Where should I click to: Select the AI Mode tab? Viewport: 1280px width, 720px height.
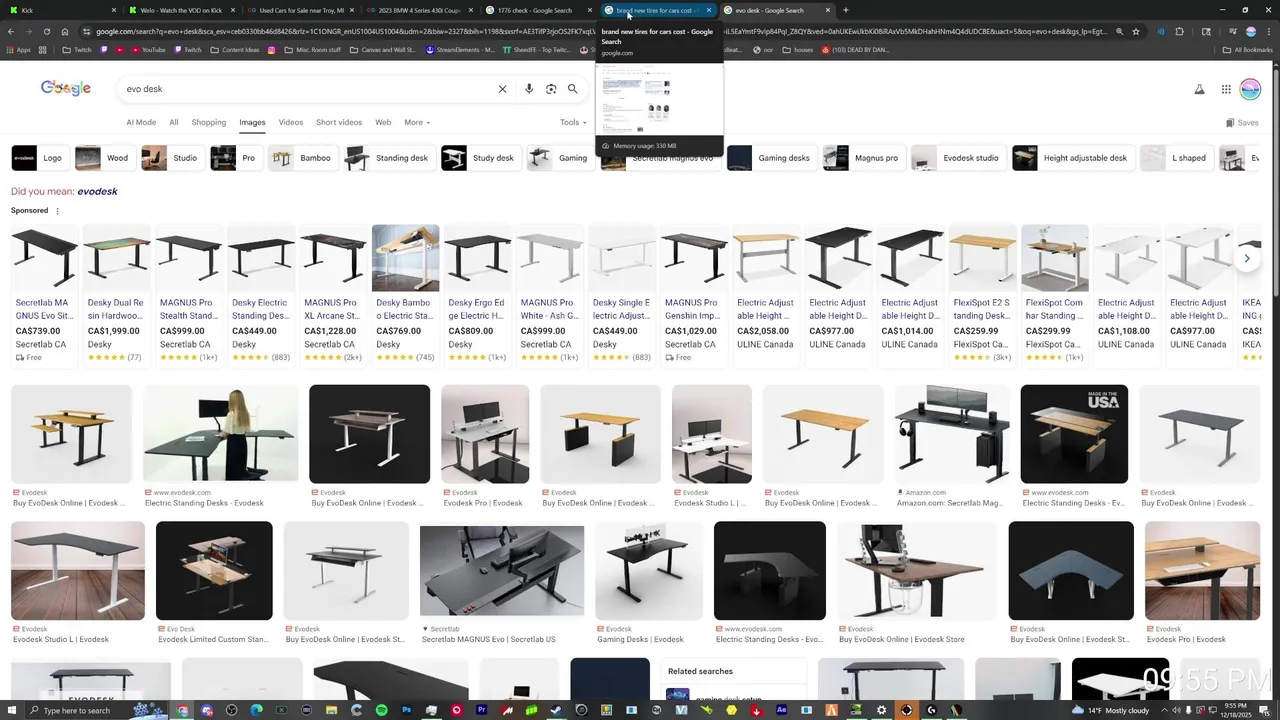[141, 122]
